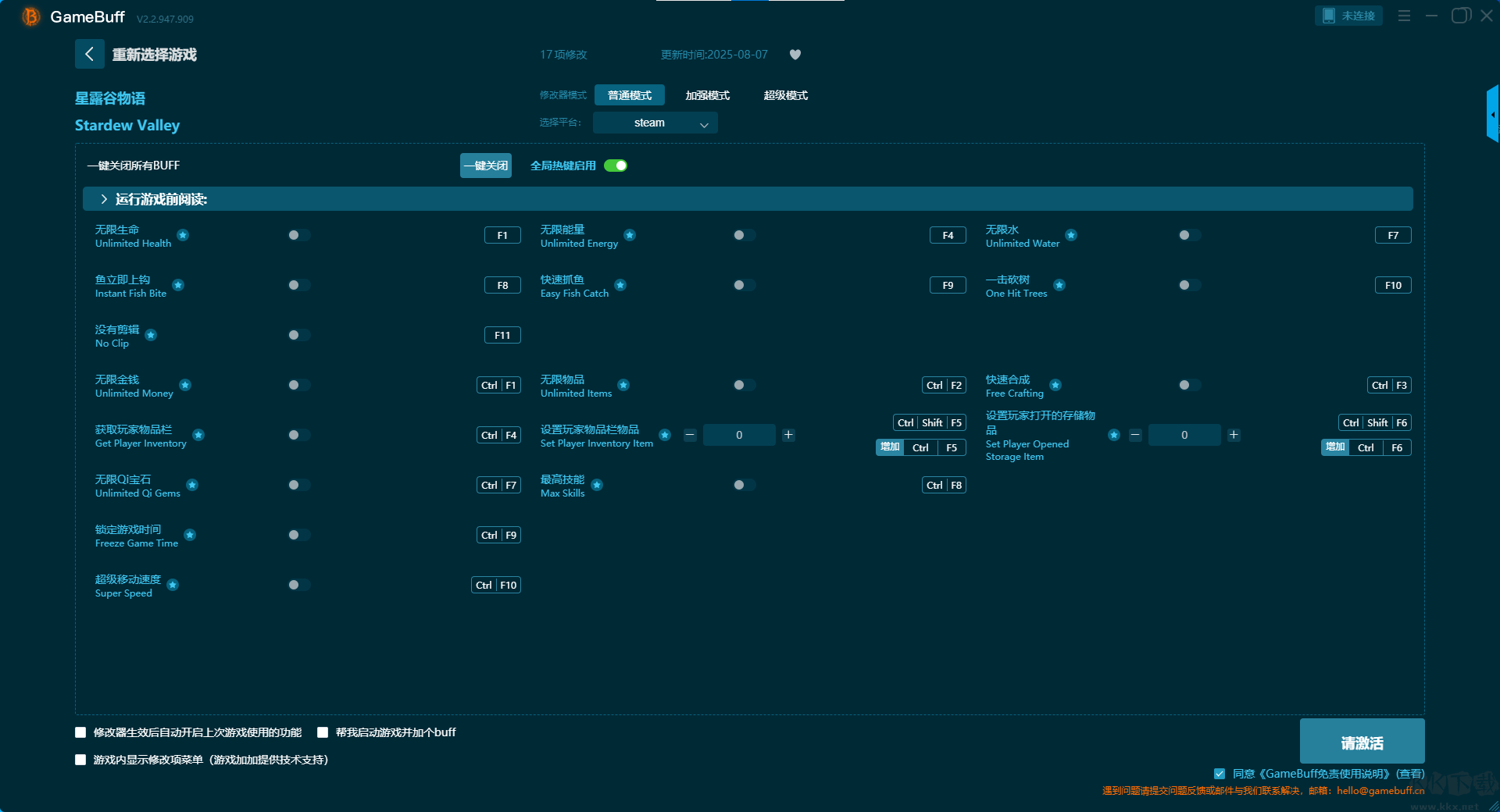Check the 帮我启动游戏并加个buff checkbox

323,732
